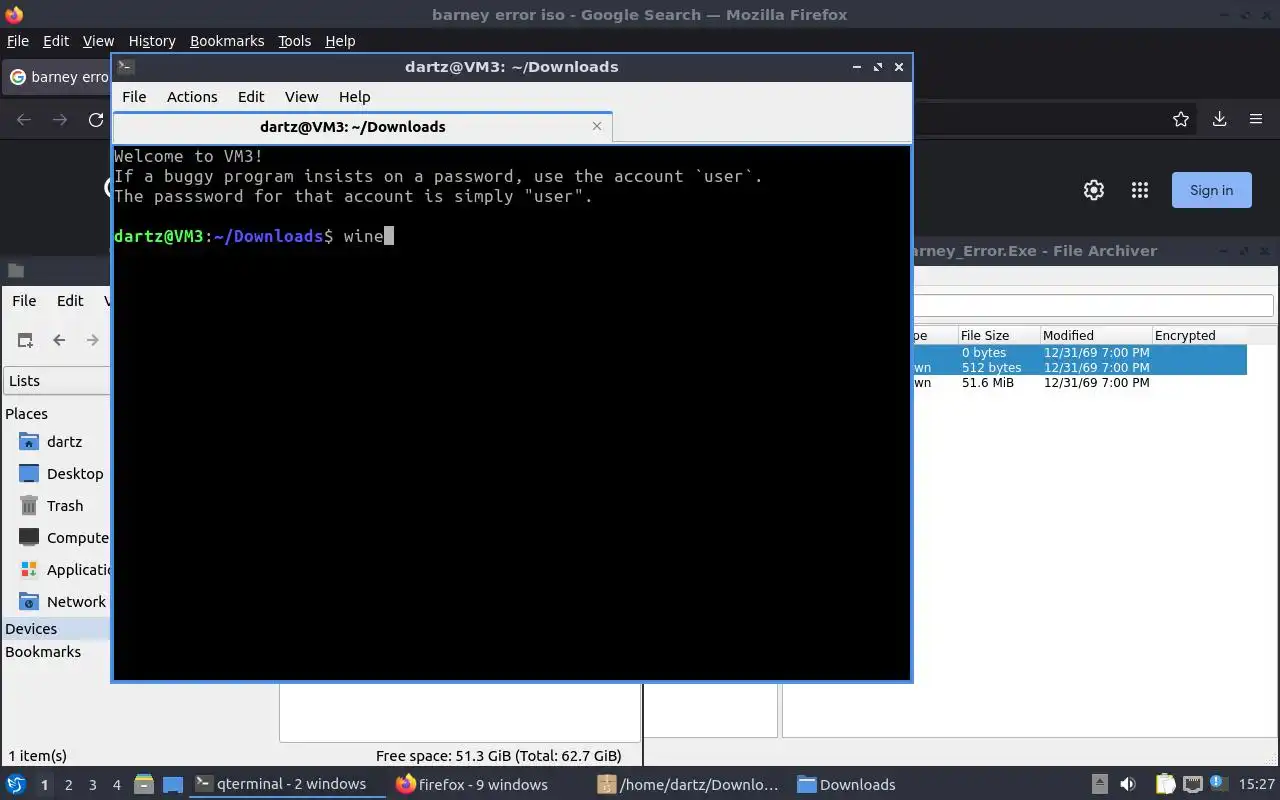Screen dimensions: 1280x800
Task: Open the file manager File menu
Action: [x=24, y=300]
